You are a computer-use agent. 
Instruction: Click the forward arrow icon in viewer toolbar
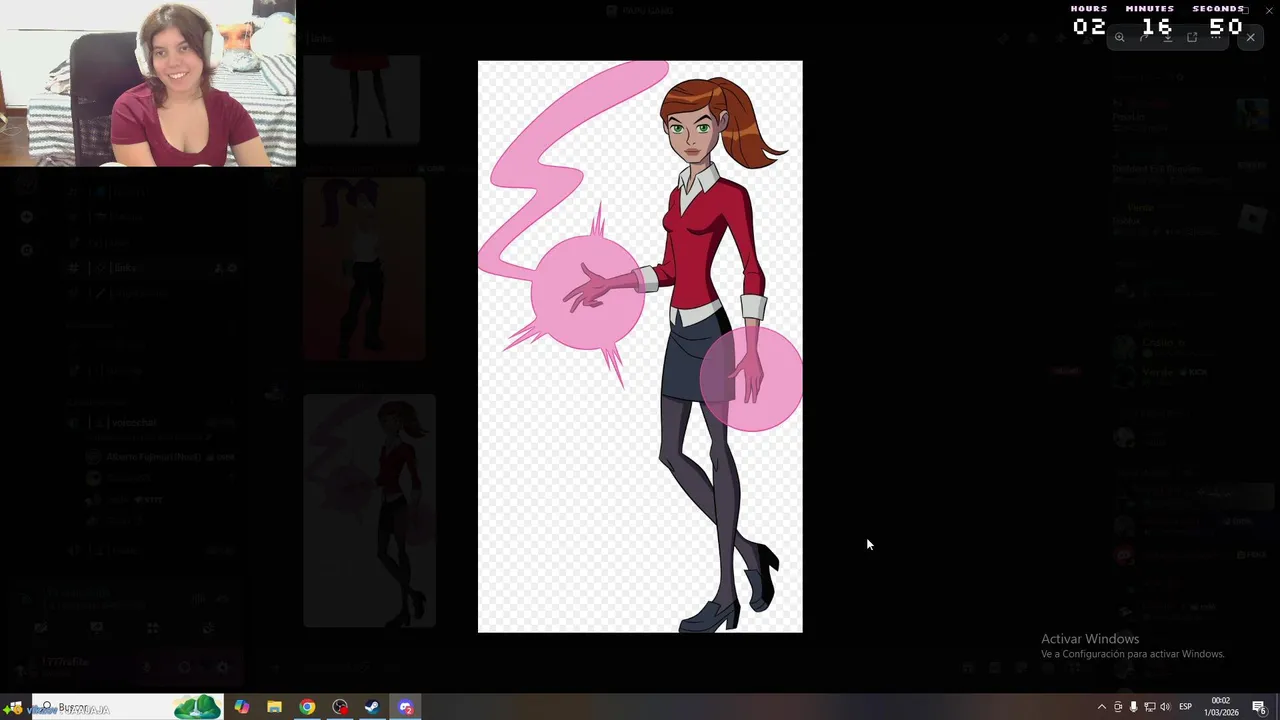click(1144, 37)
